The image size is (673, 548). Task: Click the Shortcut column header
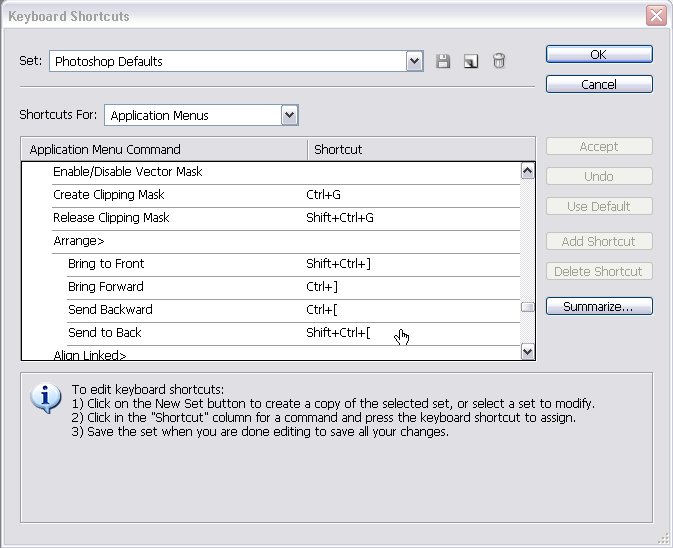click(421, 149)
